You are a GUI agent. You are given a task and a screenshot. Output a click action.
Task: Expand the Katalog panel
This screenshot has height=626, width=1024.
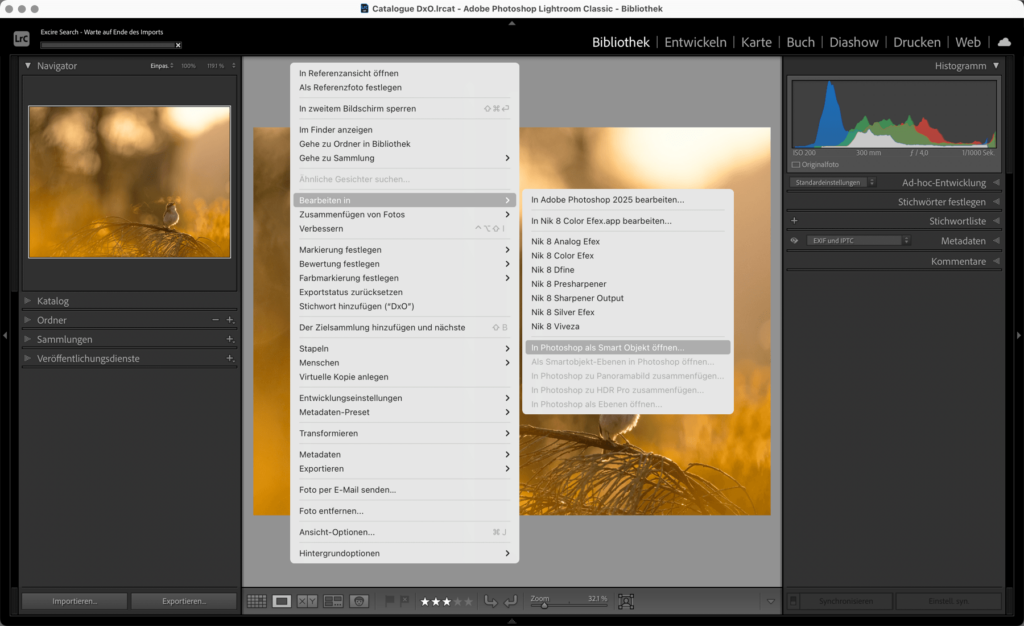pos(27,301)
